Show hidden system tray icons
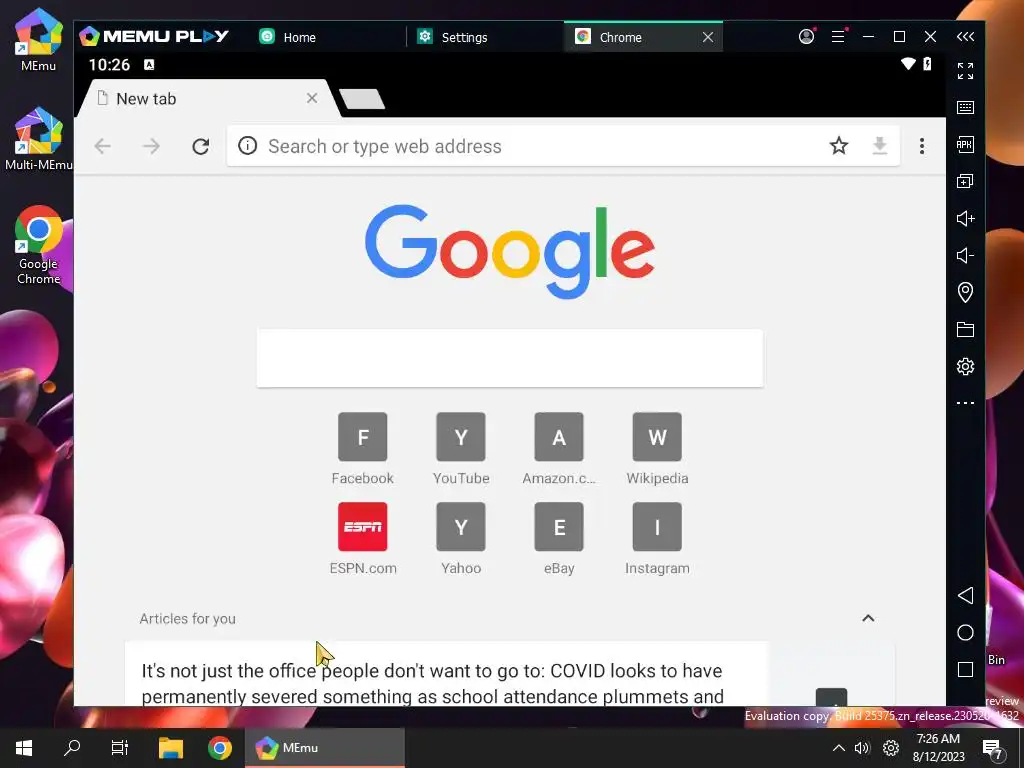Viewport: 1024px width, 768px height. 839,748
